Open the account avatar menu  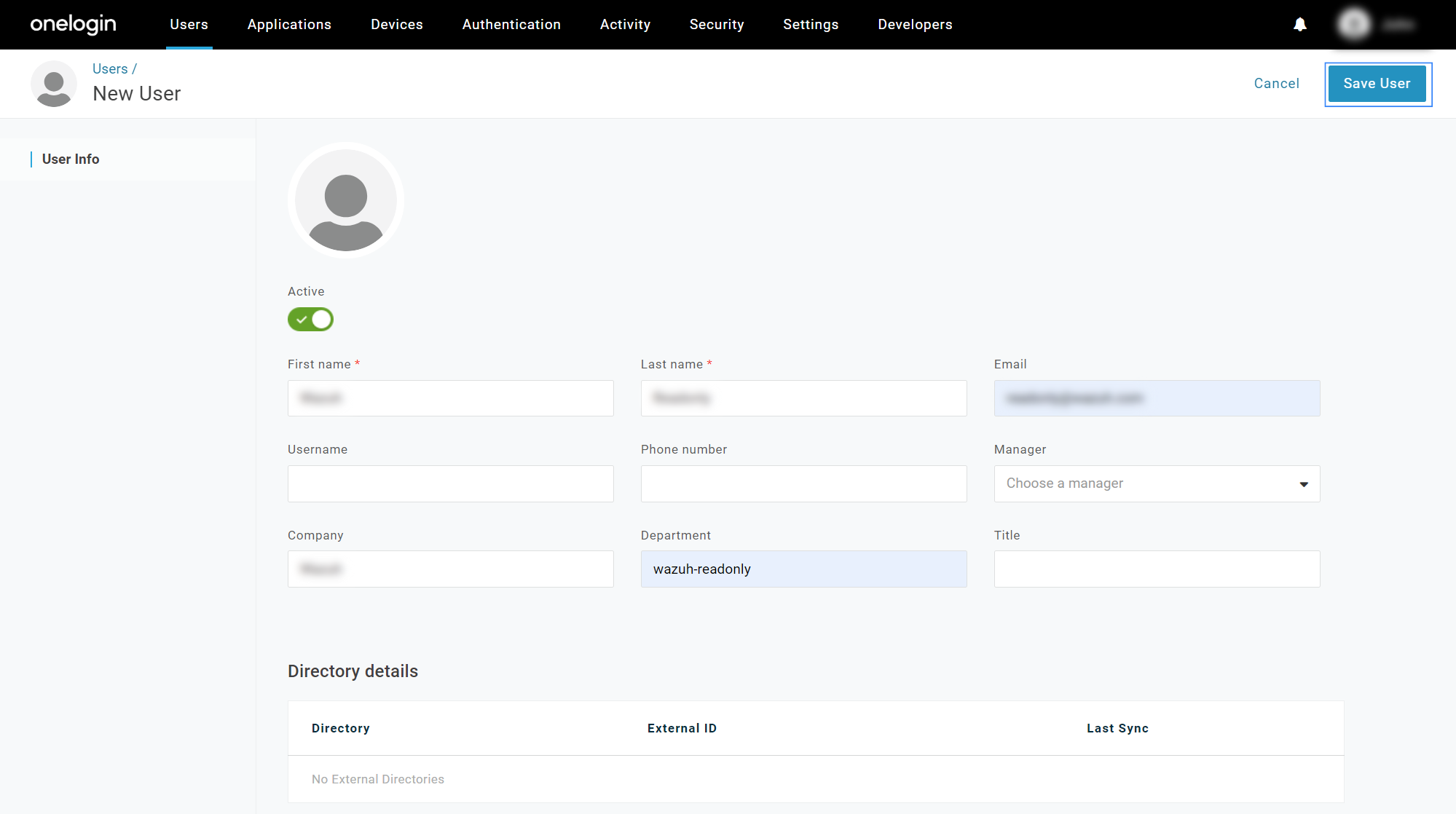point(1354,25)
